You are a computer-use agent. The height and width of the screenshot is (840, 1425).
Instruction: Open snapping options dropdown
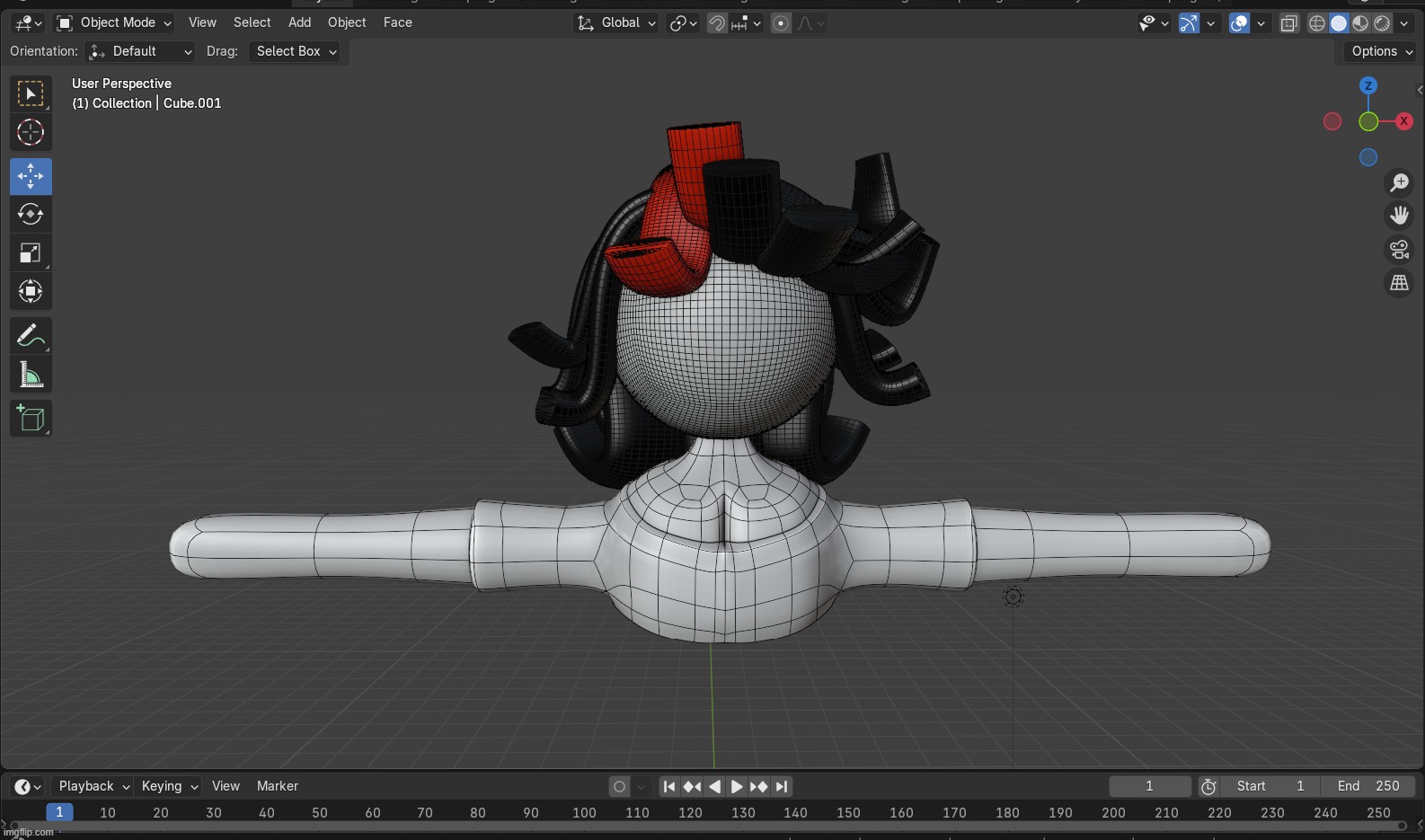coord(747,22)
